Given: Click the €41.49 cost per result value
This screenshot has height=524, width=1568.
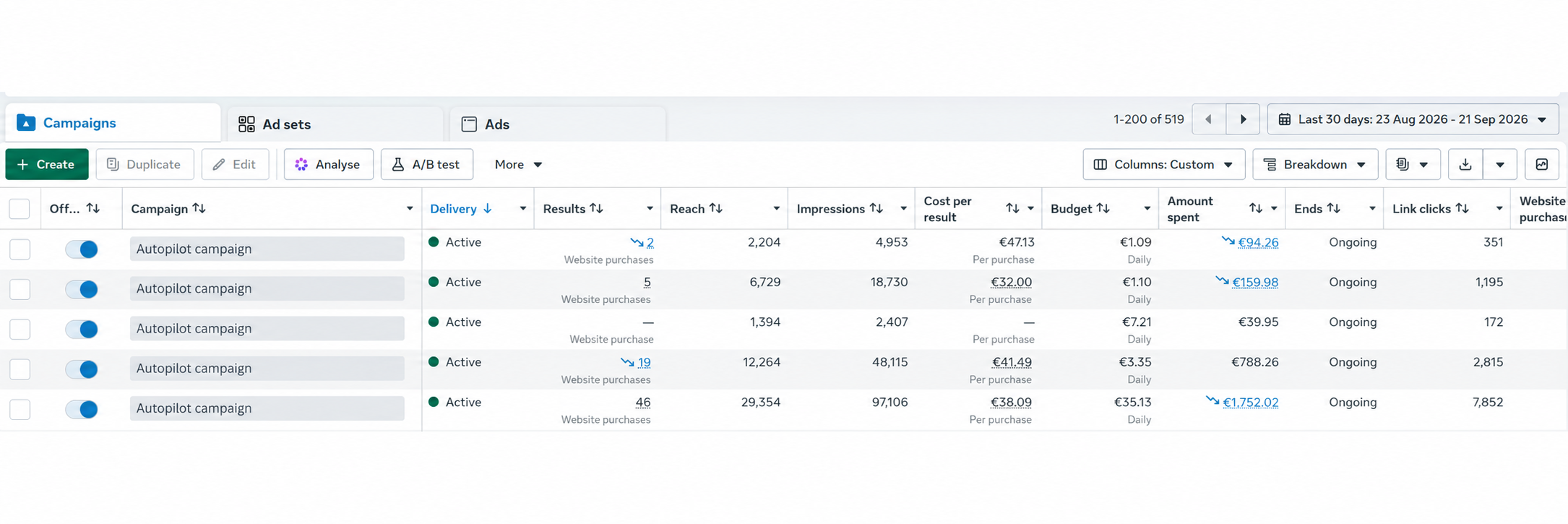Looking at the screenshot, I should 1012,363.
